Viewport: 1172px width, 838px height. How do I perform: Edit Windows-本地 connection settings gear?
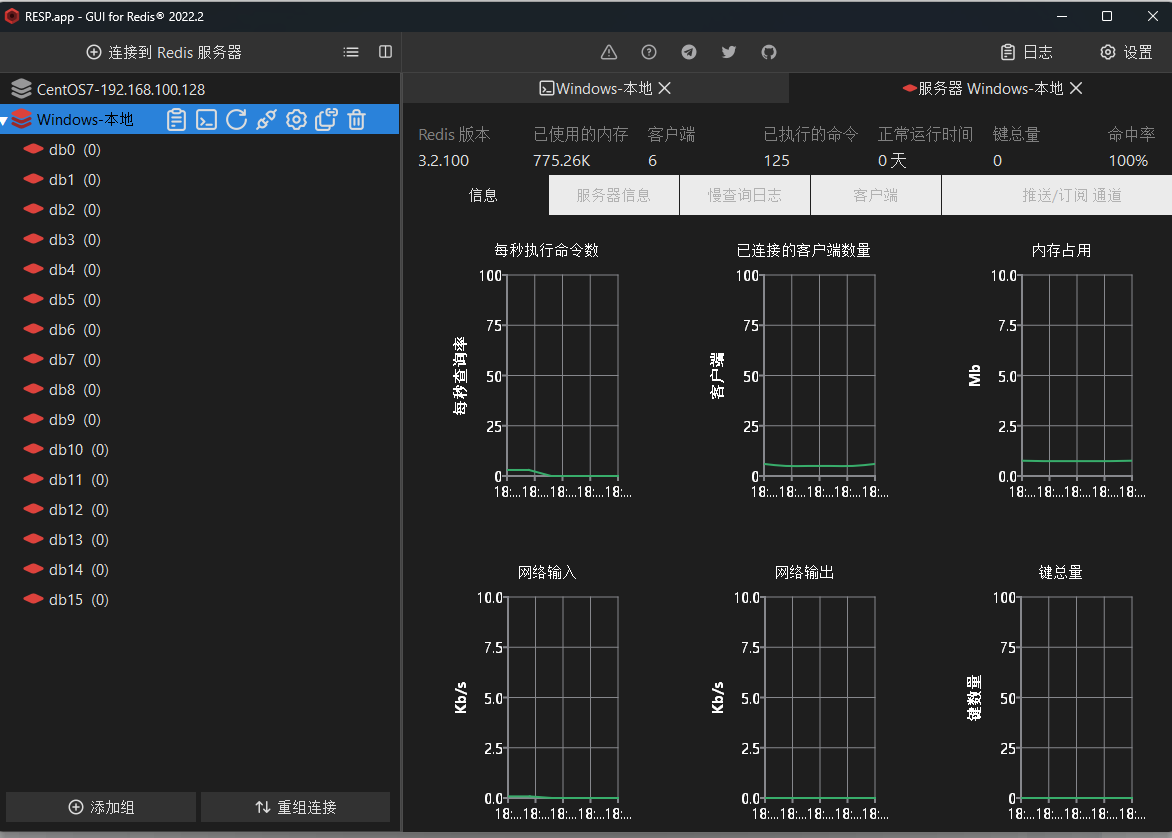pyautogui.click(x=297, y=120)
